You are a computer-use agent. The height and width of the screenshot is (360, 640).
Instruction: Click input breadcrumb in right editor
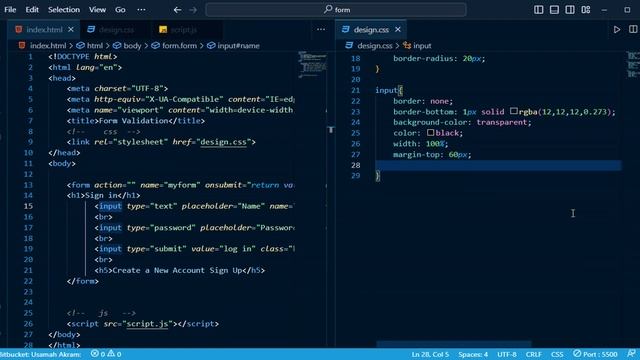click(x=422, y=46)
